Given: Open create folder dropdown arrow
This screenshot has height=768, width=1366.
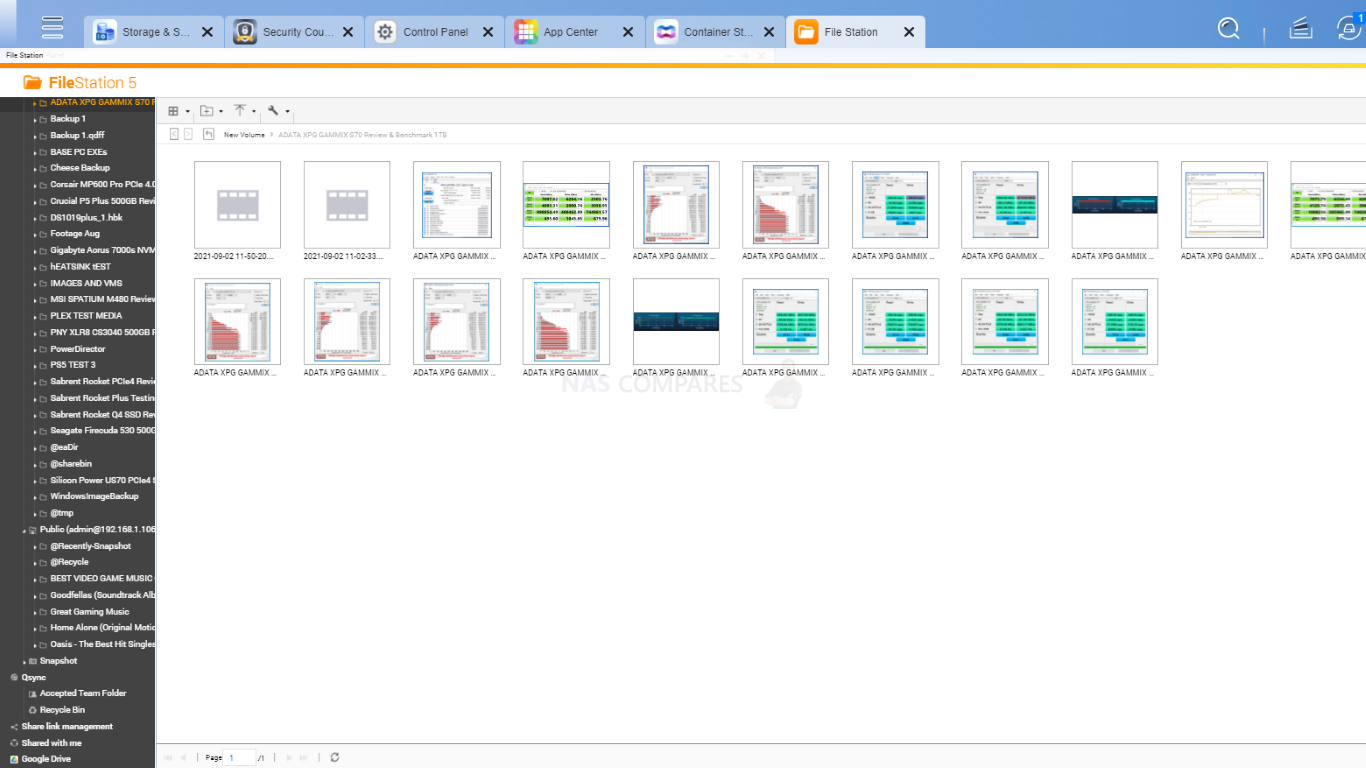Looking at the screenshot, I should pyautogui.click(x=221, y=112).
